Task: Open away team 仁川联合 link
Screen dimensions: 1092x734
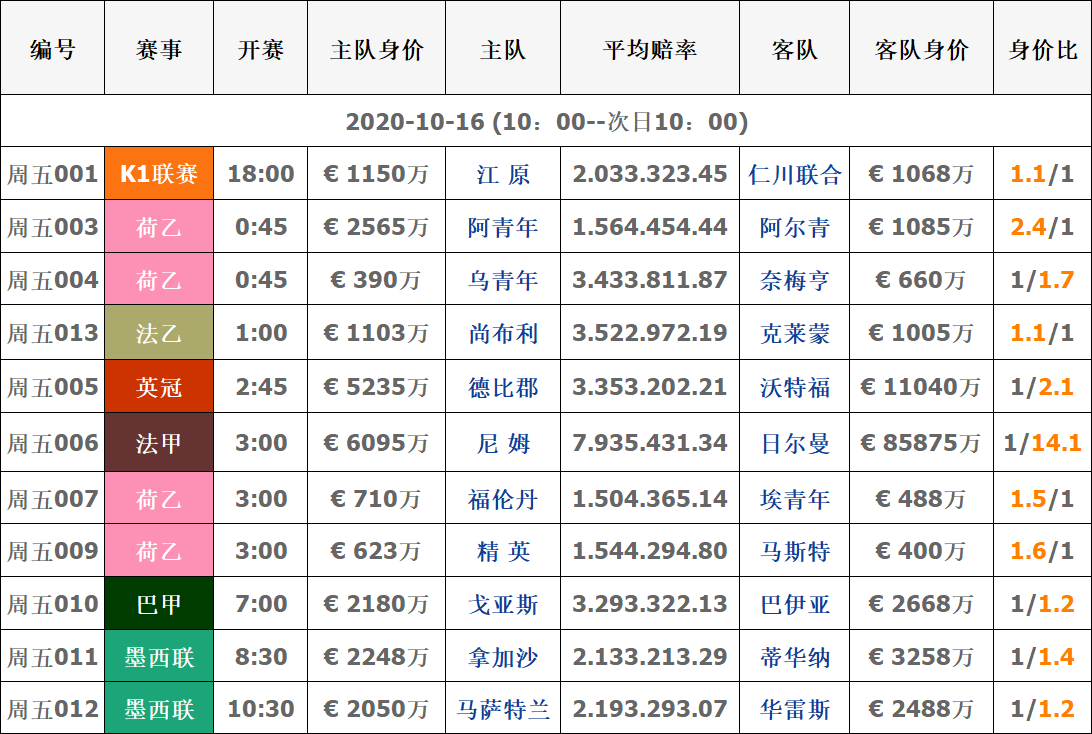Action: tap(795, 173)
